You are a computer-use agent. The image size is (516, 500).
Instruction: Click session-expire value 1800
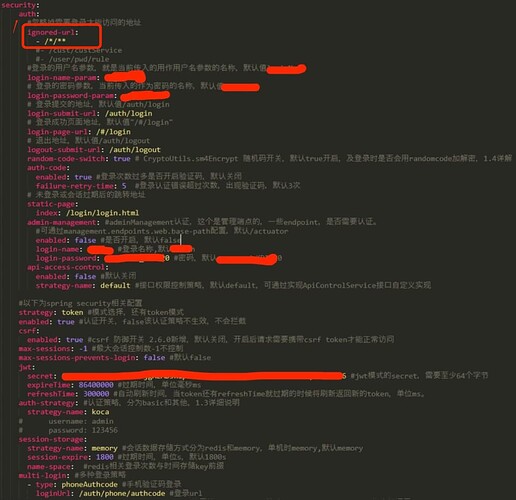point(105,457)
